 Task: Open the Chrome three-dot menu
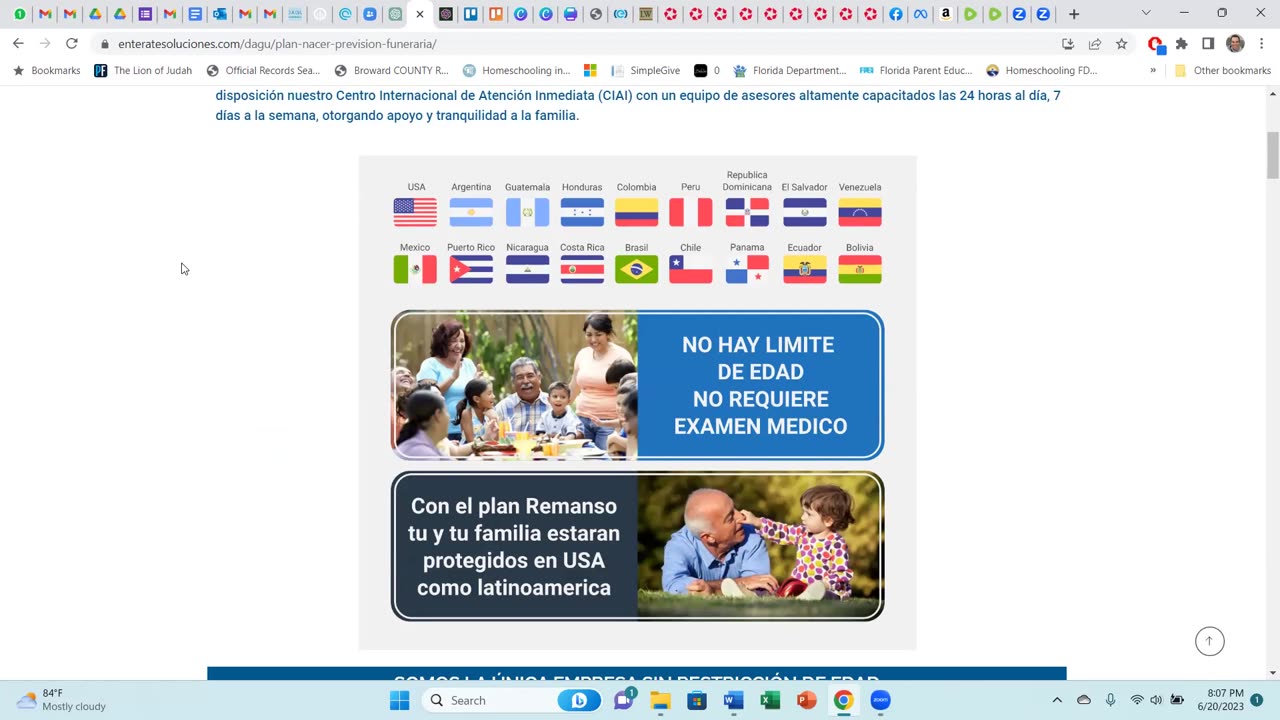1261,44
